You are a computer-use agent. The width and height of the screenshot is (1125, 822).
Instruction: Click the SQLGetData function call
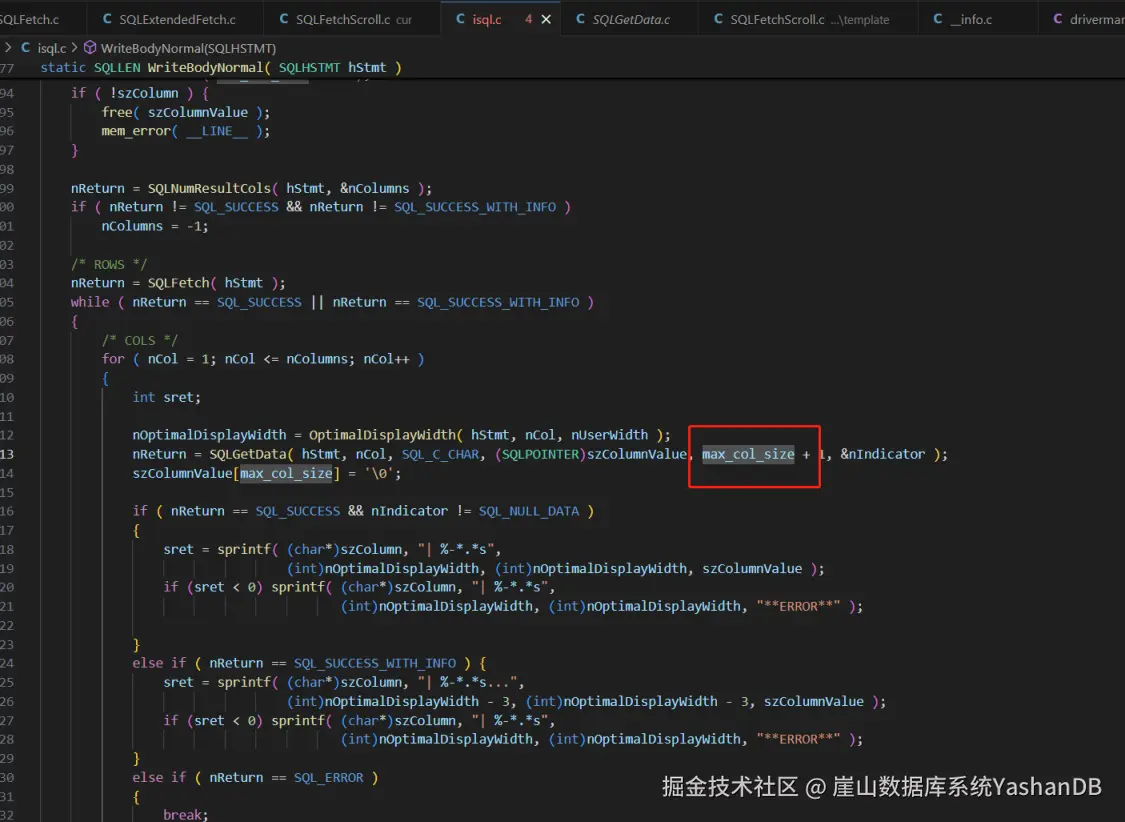(x=248, y=454)
